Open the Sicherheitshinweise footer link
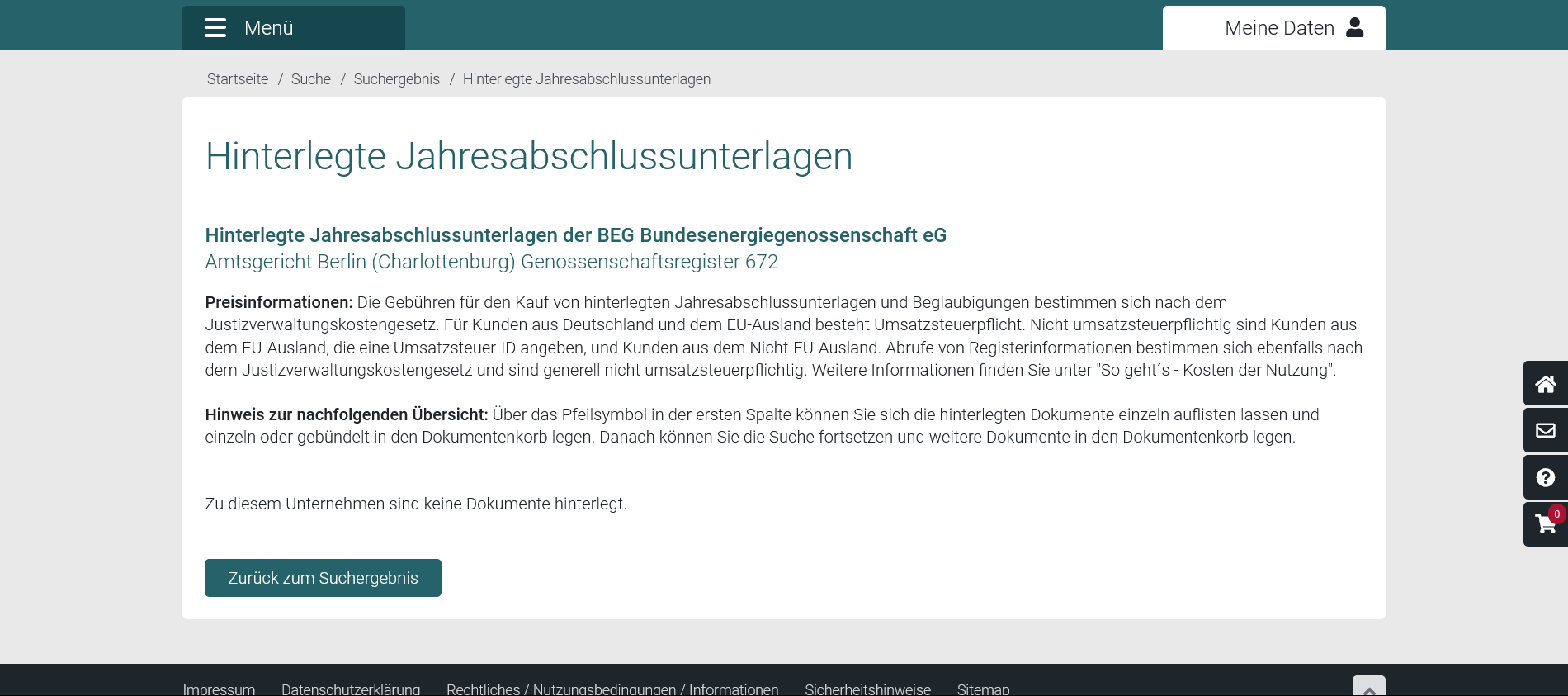This screenshot has height=696, width=1568. 867,689
